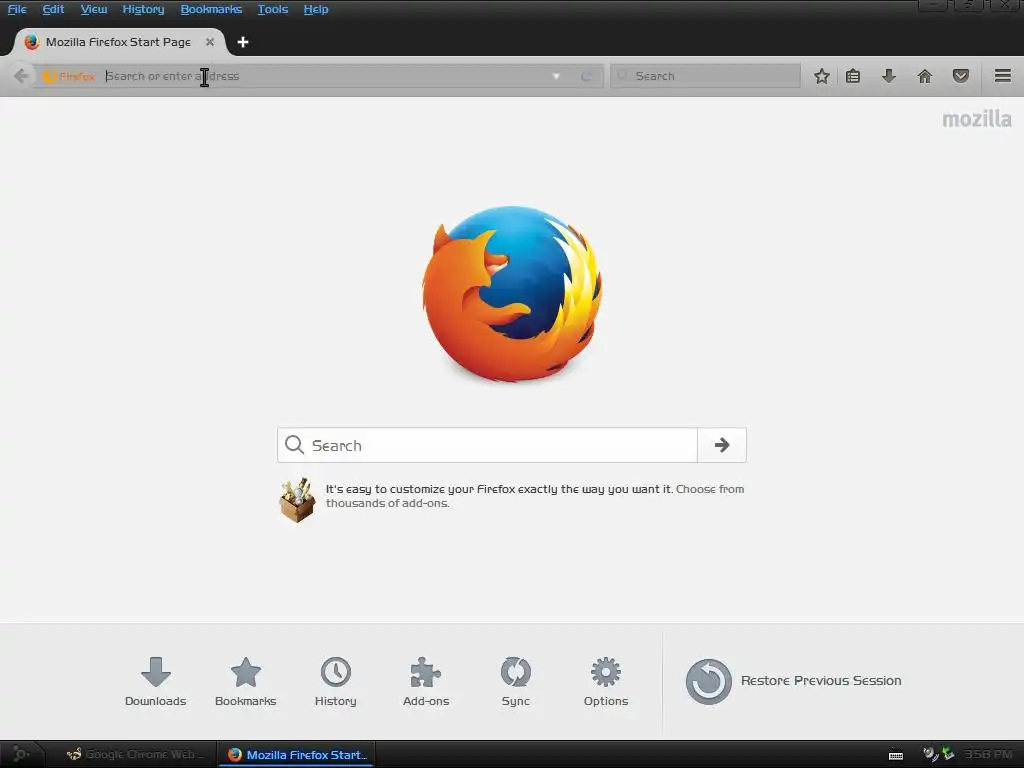Open History clock in bottom launcher

pyautogui.click(x=336, y=682)
